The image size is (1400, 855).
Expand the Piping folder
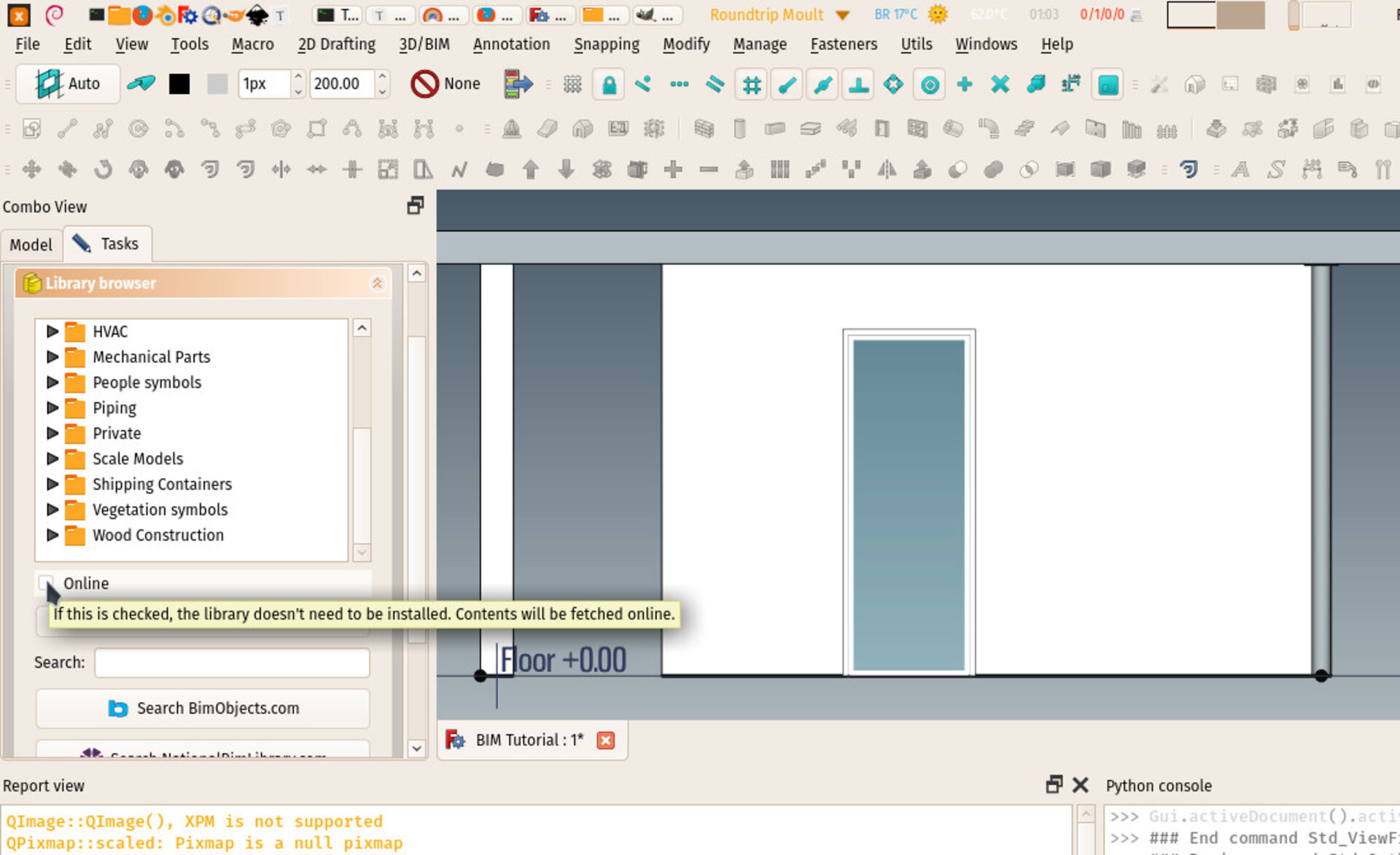click(52, 408)
